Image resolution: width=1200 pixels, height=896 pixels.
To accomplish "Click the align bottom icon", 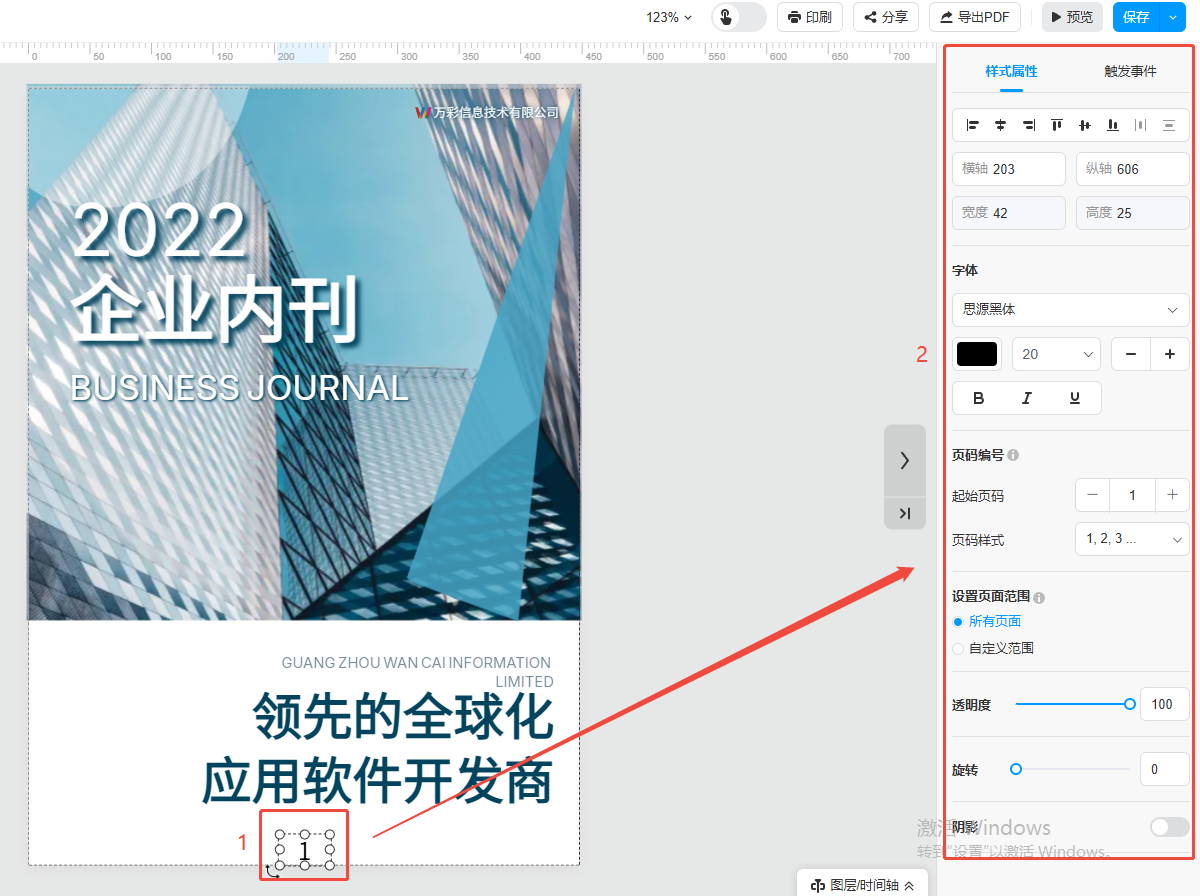I will [1112, 125].
